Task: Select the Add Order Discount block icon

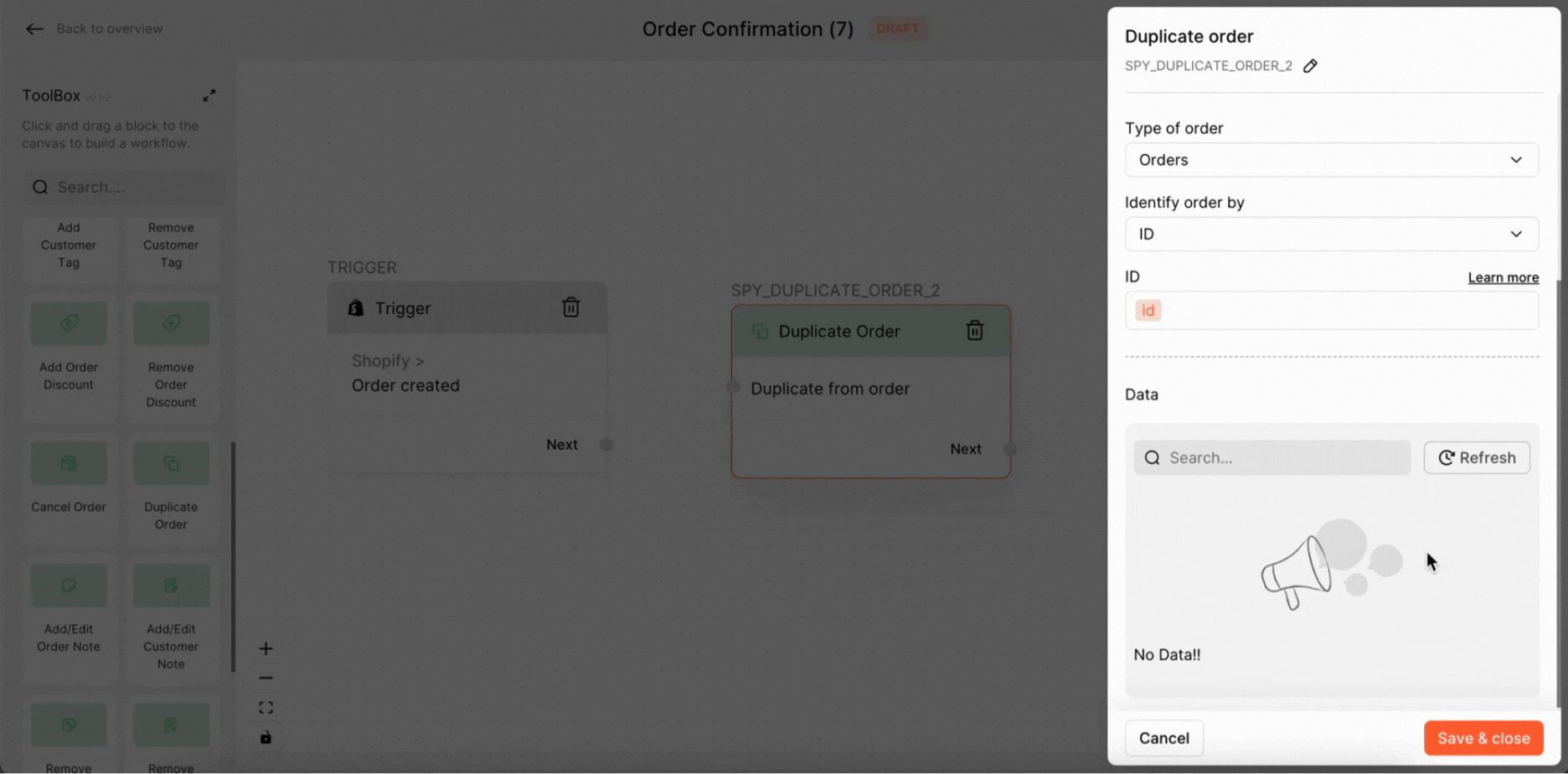Action: (x=69, y=323)
